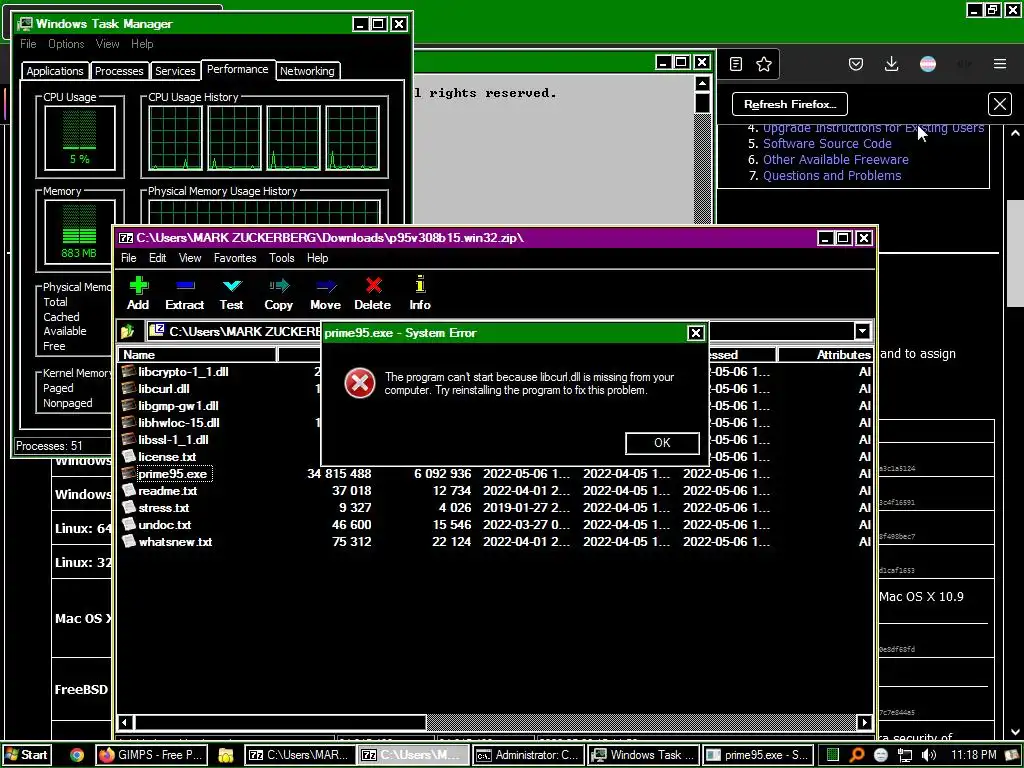Click the console window's scroll-up arrow
1024x768 pixels.
702,84
